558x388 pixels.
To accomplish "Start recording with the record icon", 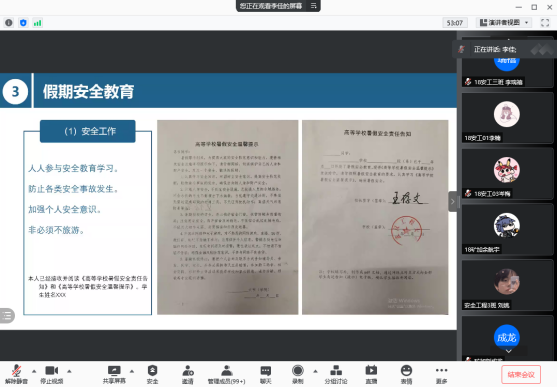I will pyautogui.click(x=298, y=374).
